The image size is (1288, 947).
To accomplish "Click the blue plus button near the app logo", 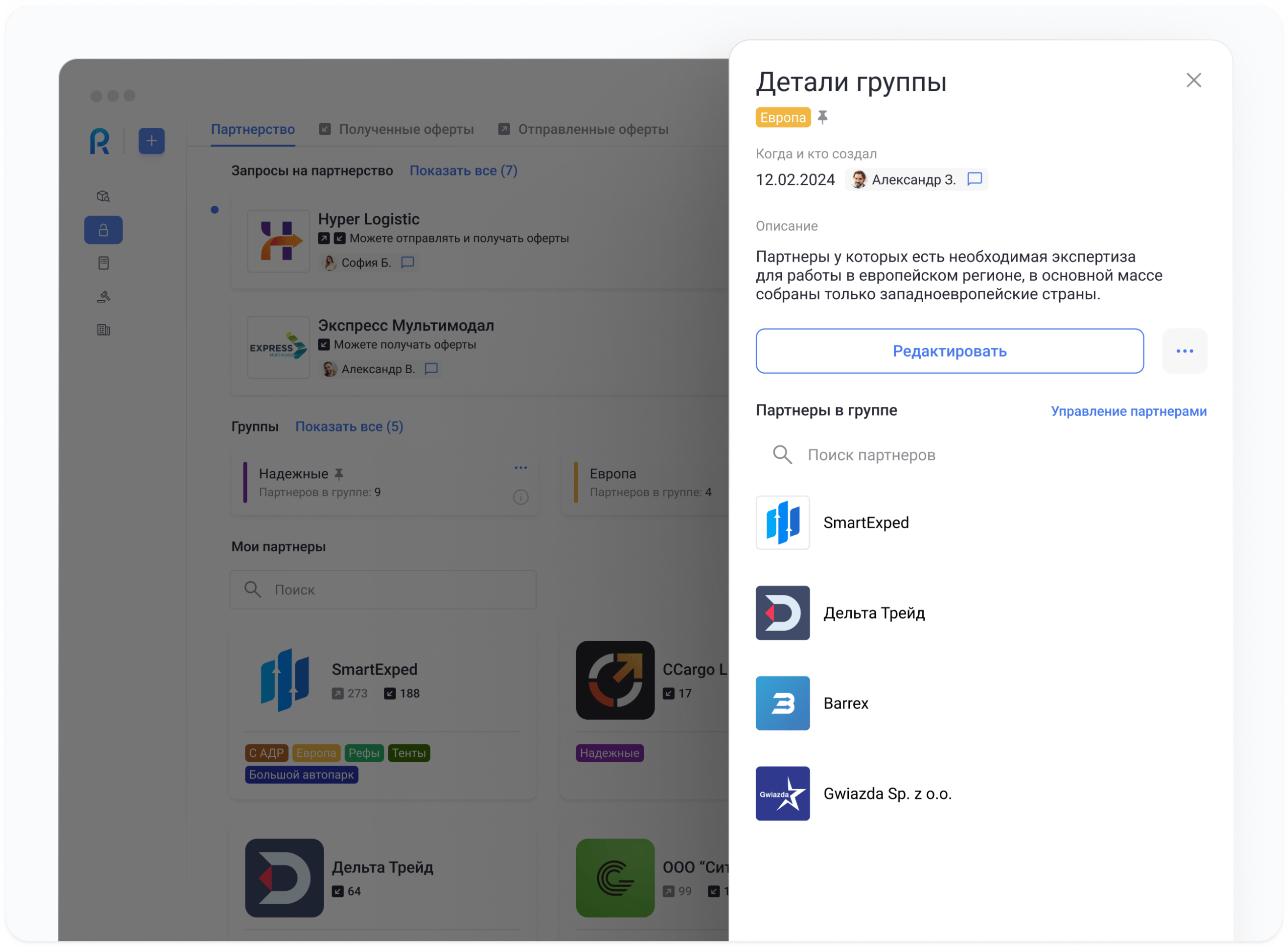I will (151, 141).
